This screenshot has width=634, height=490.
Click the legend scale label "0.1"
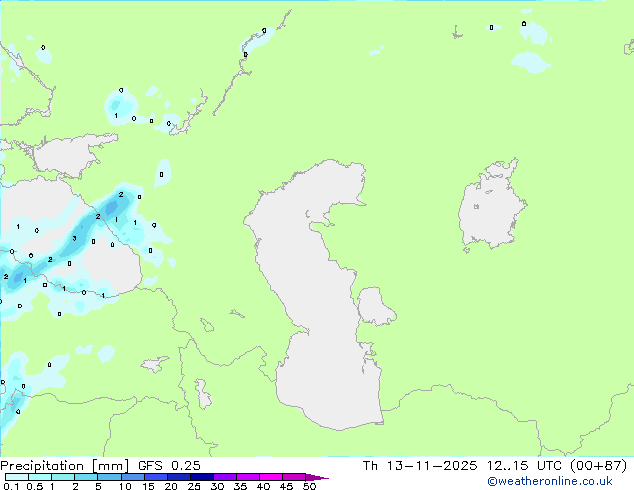pos(11,486)
